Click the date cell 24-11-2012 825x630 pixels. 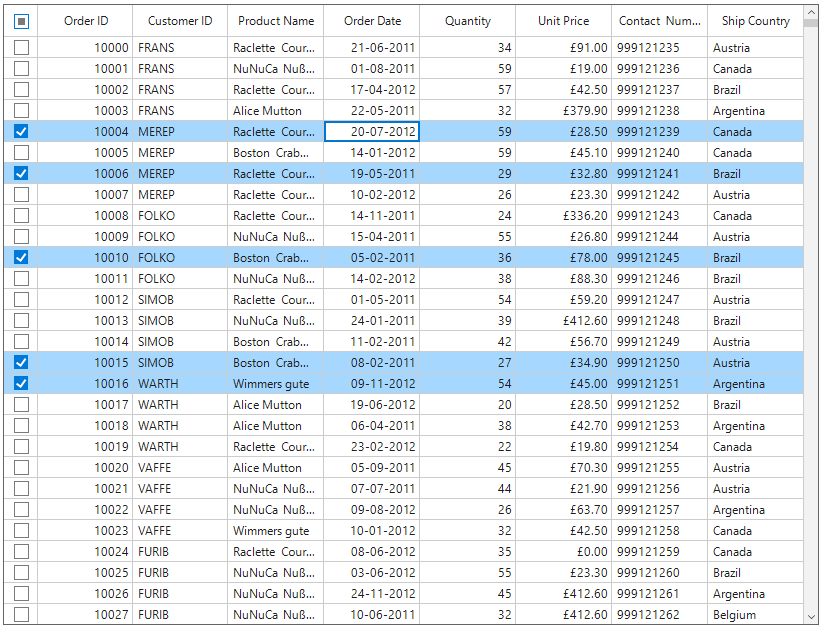(372, 594)
